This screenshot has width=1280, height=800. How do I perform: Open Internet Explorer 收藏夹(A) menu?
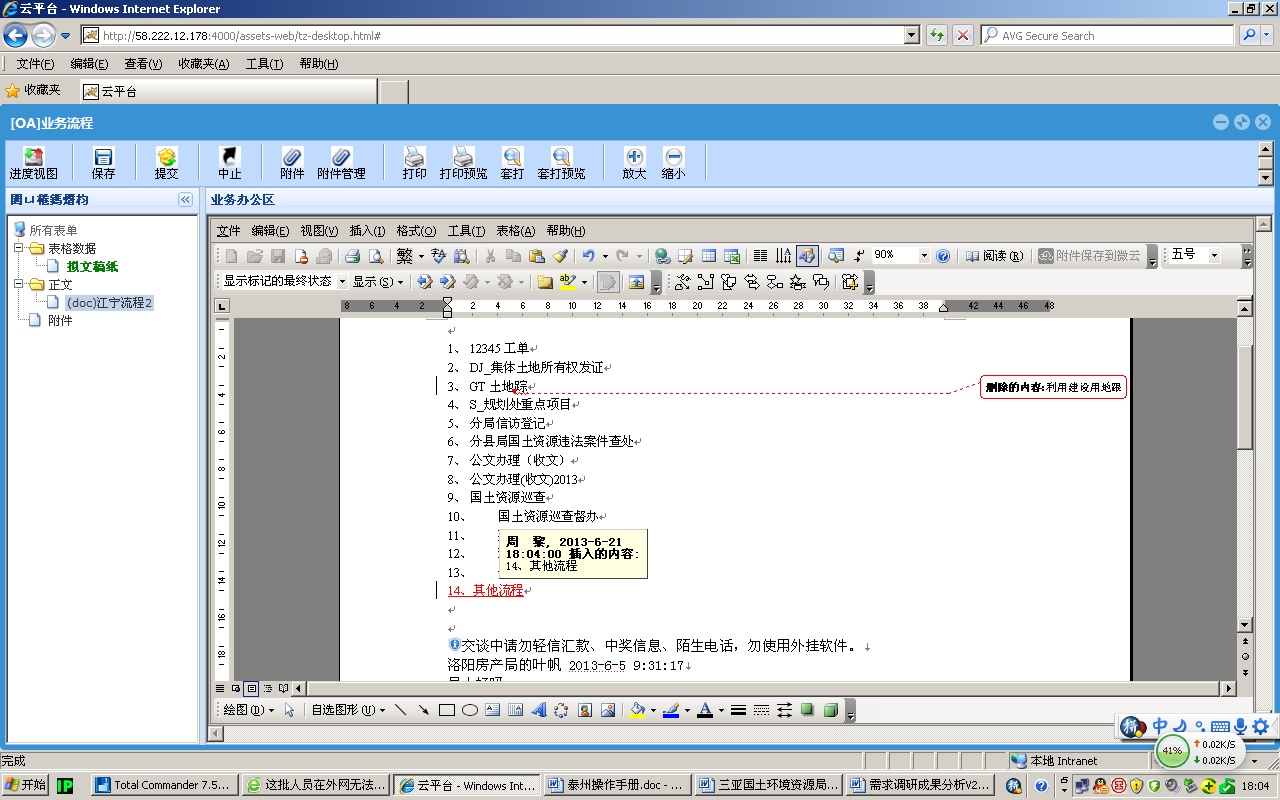(x=204, y=64)
